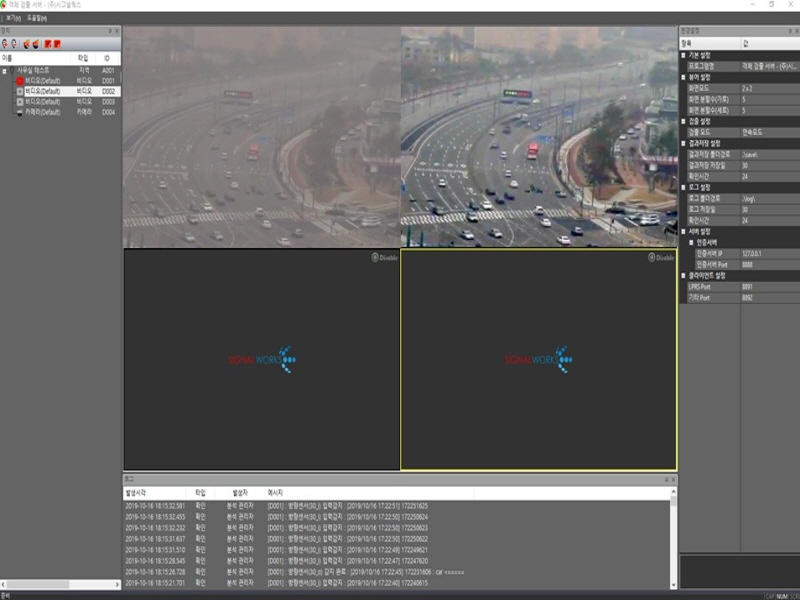Image resolution: width=800 pixels, height=600 pixels.
Task: Click log scrollbar down arrow
Action: pyautogui.click(x=673, y=585)
